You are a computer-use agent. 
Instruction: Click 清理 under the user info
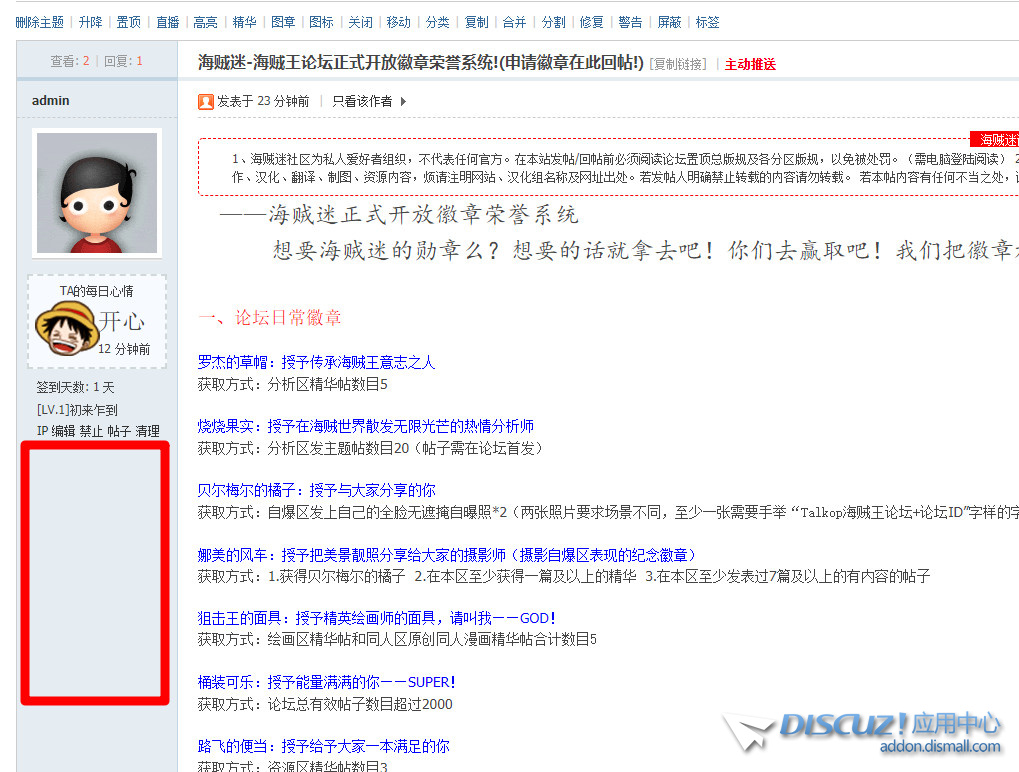[147, 431]
